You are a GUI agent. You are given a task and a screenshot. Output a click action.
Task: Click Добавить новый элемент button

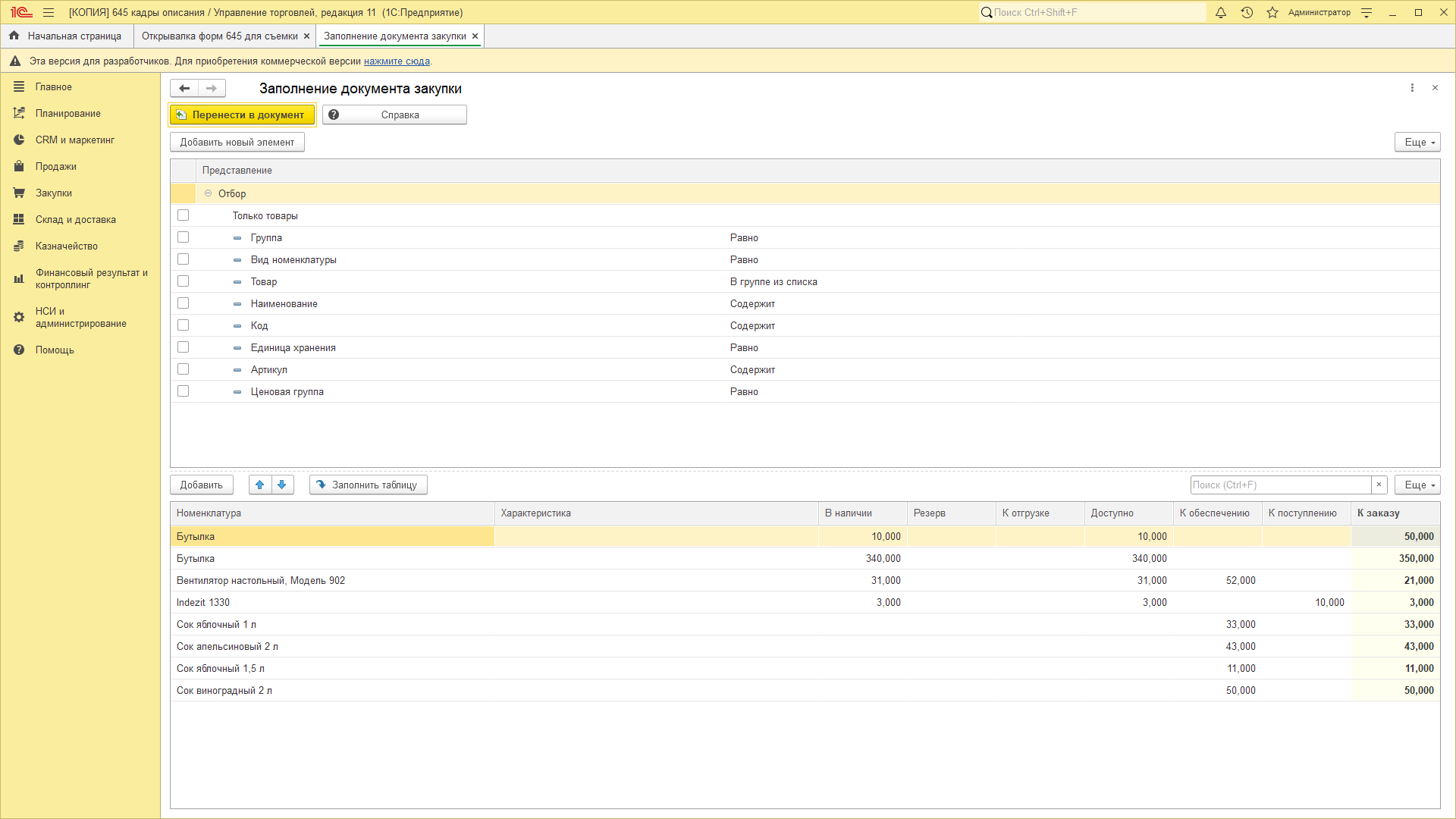click(x=237, y=142)
